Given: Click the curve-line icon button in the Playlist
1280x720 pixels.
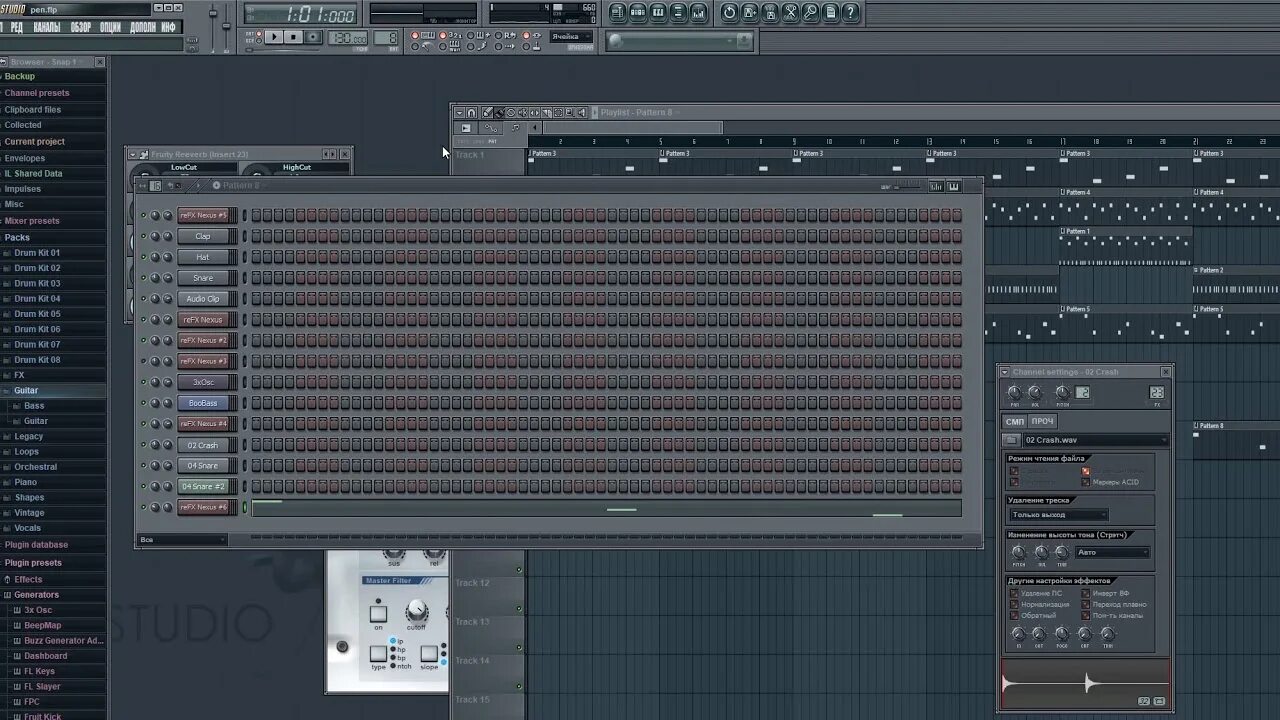Looking at the screenshot, I should pos(491,128).
